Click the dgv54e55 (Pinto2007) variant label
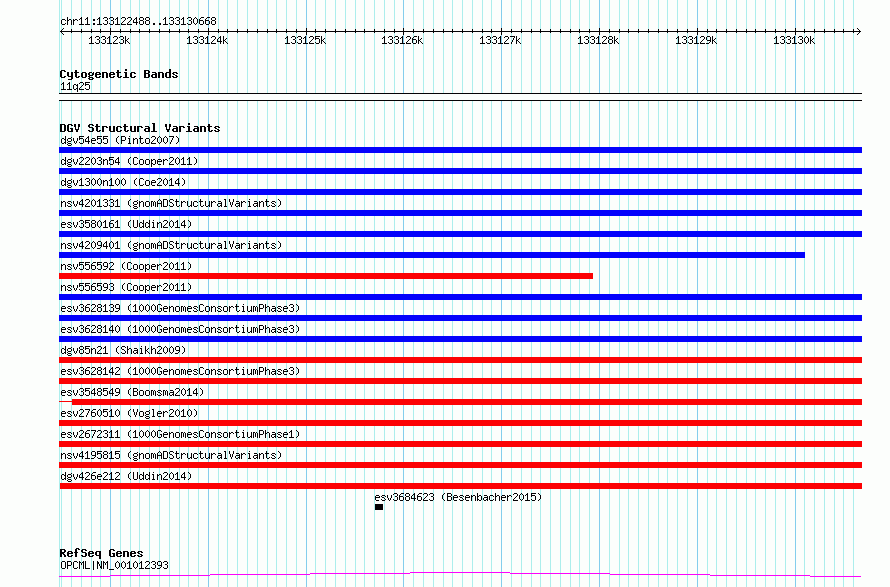The width and height of the screenshot is (890, 587). (x=120, y=140)
